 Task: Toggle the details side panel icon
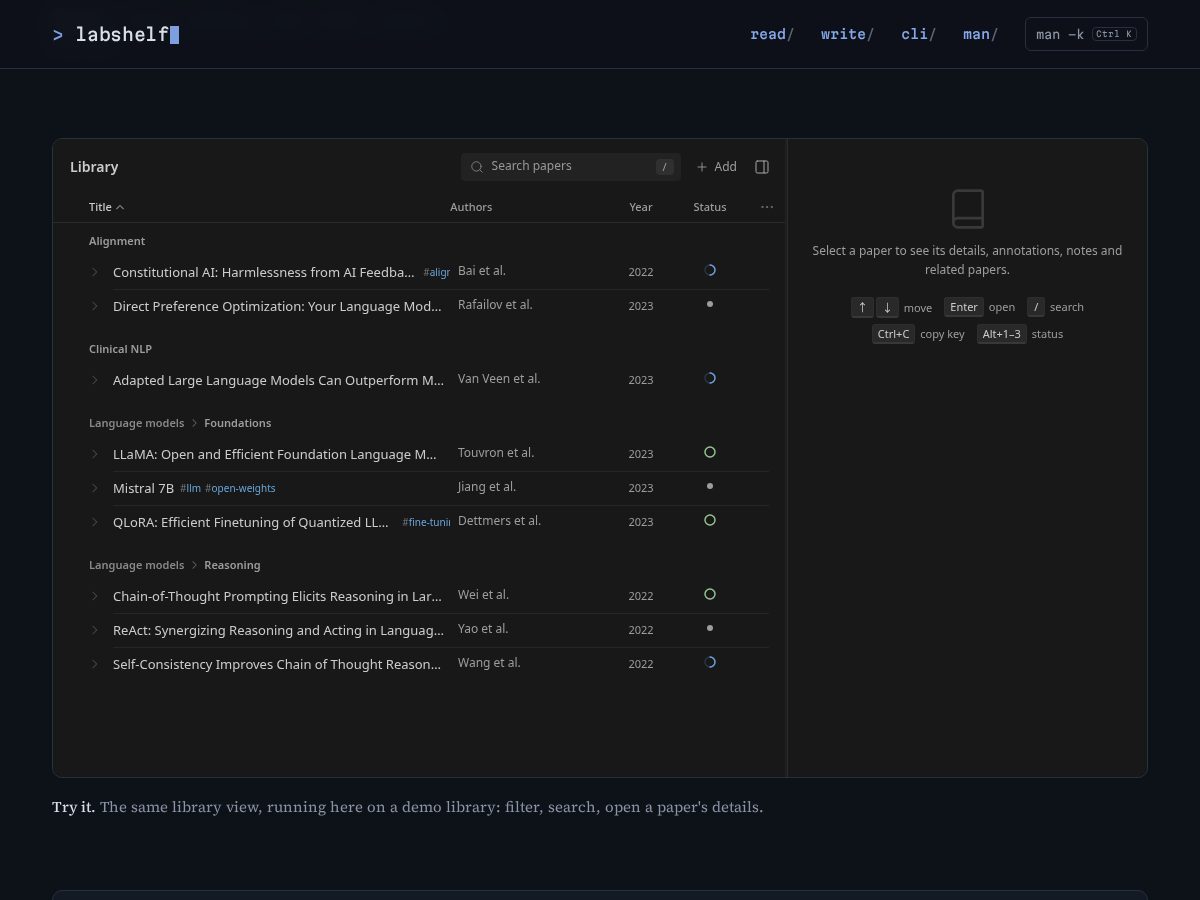[762, 167]
